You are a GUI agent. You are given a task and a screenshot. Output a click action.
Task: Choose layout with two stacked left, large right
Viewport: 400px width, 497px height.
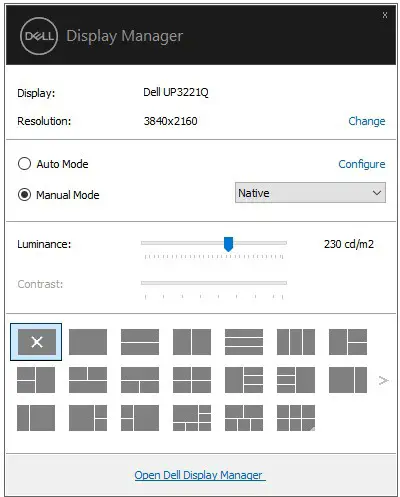pos(36,380)
